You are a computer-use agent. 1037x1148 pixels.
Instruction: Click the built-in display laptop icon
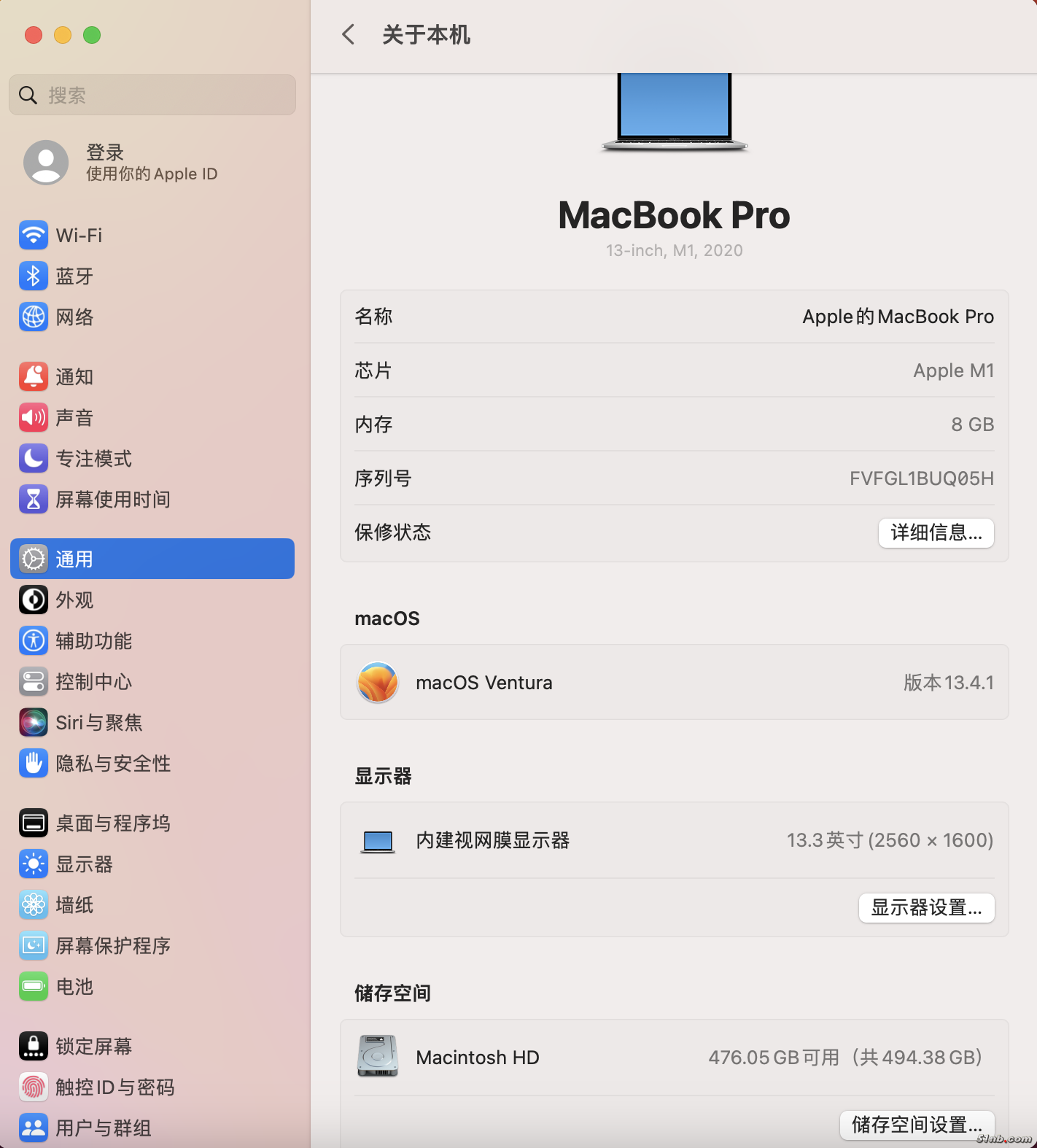(x=378, y=842)
